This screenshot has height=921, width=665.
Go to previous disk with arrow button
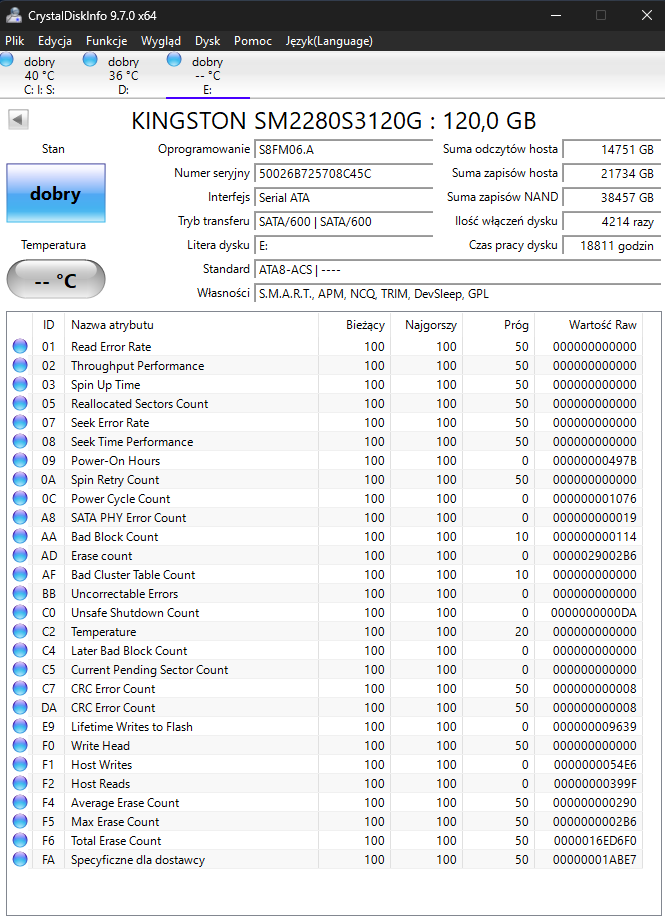point(18,120)
